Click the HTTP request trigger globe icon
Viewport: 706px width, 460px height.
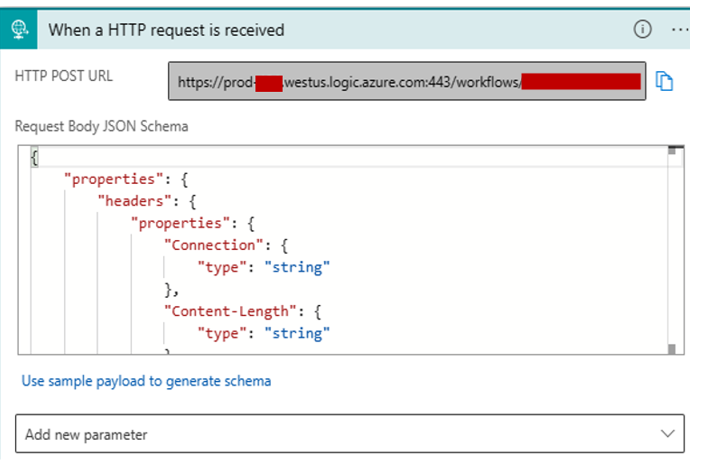18,30
